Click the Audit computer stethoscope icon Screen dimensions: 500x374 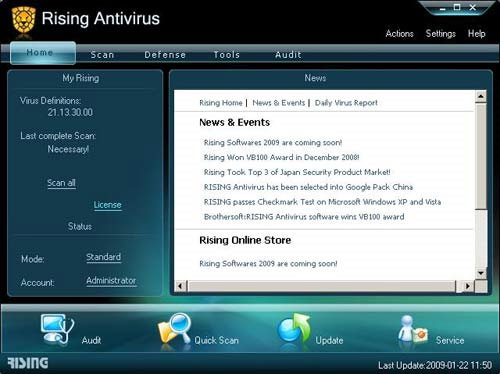coord(57,329)
